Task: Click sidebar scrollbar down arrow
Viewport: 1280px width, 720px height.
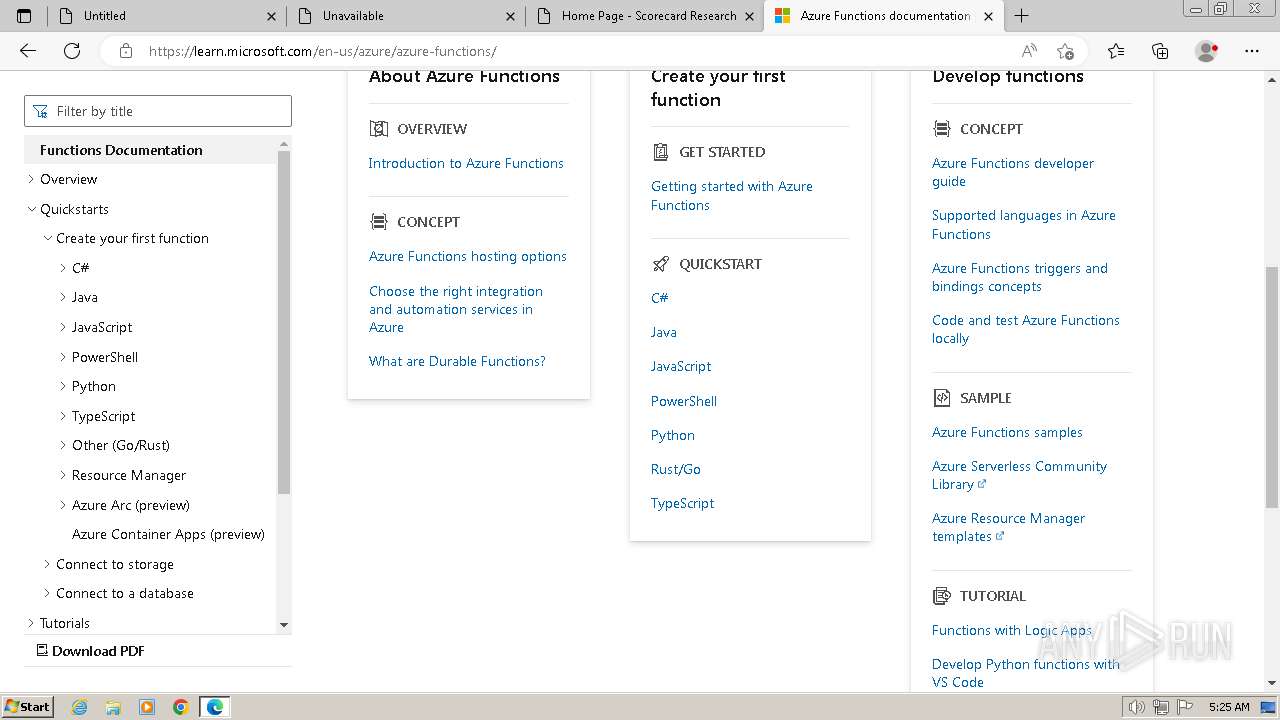Action: point(284,625)
